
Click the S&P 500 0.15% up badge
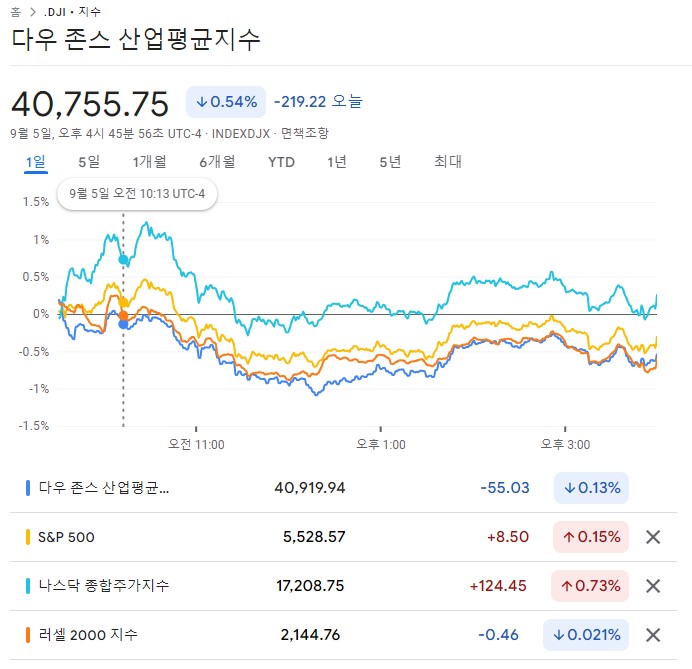click(x=591, y=537)
